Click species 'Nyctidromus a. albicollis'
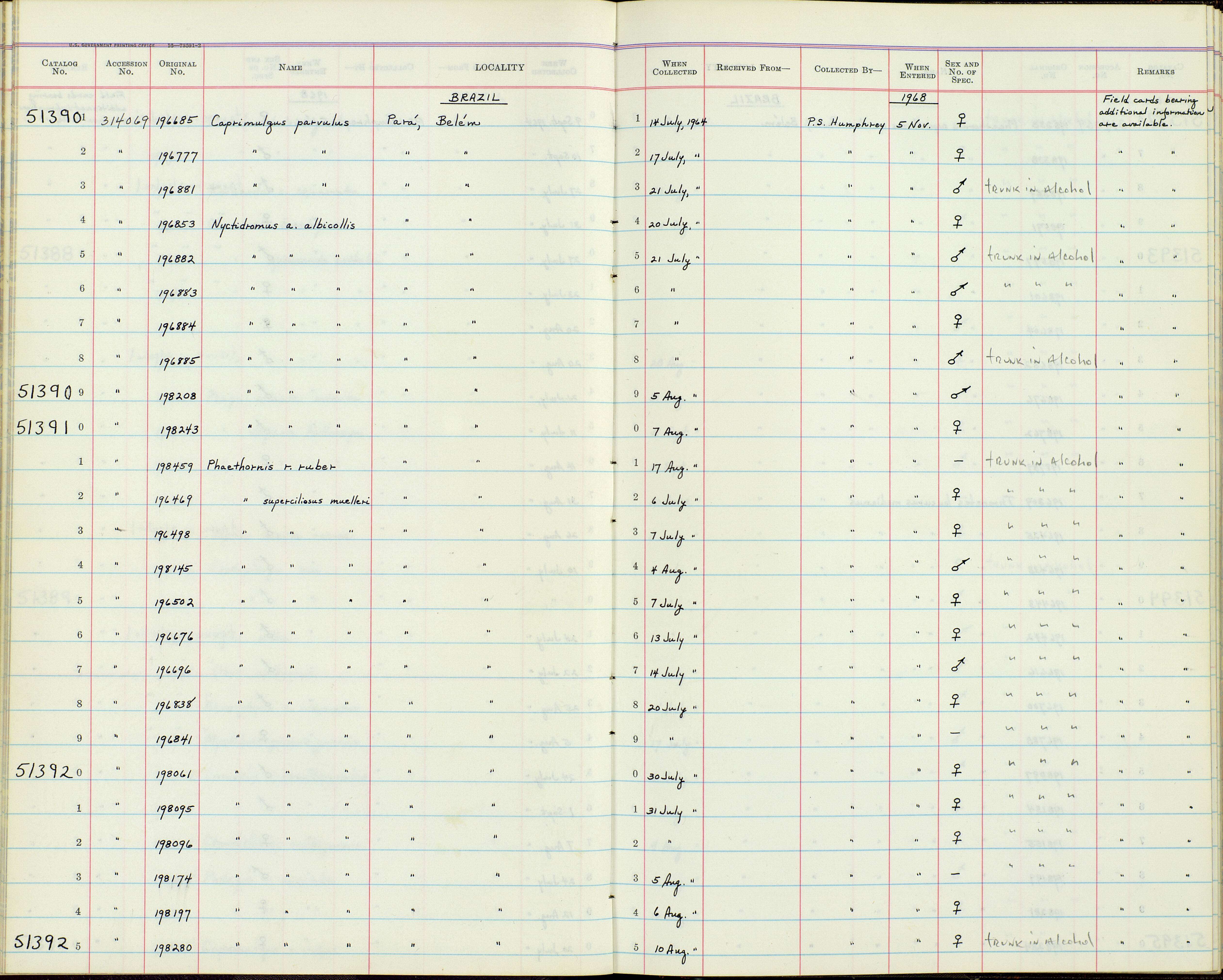Viewport: 1223px width, 980px height. point(283,225)
